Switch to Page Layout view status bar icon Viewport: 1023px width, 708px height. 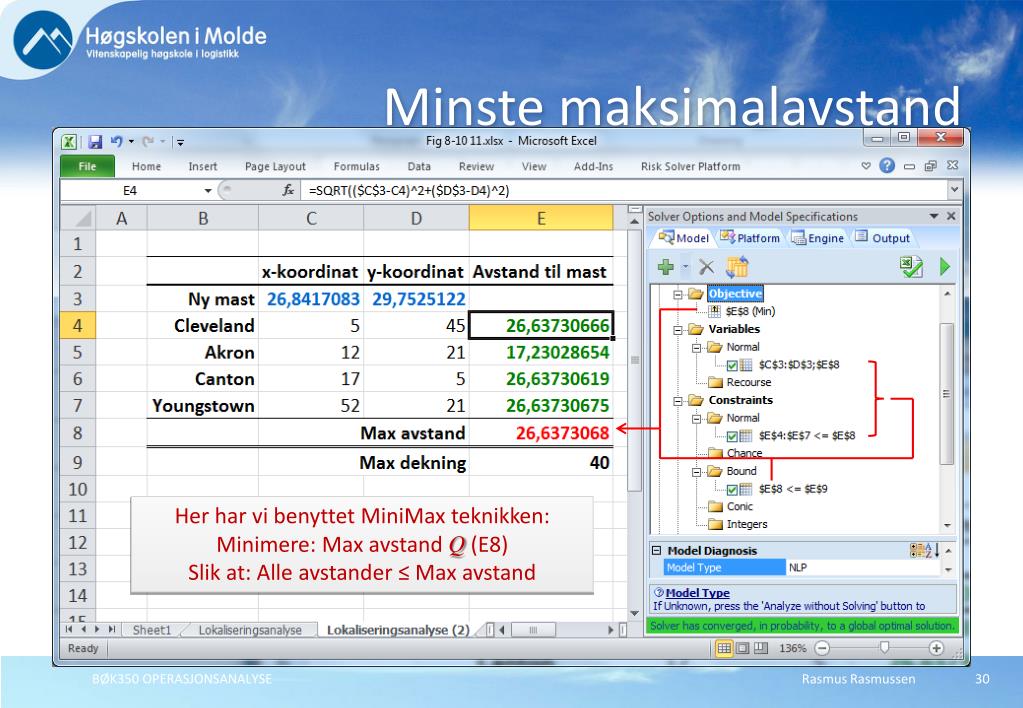[x=742, y=648]
